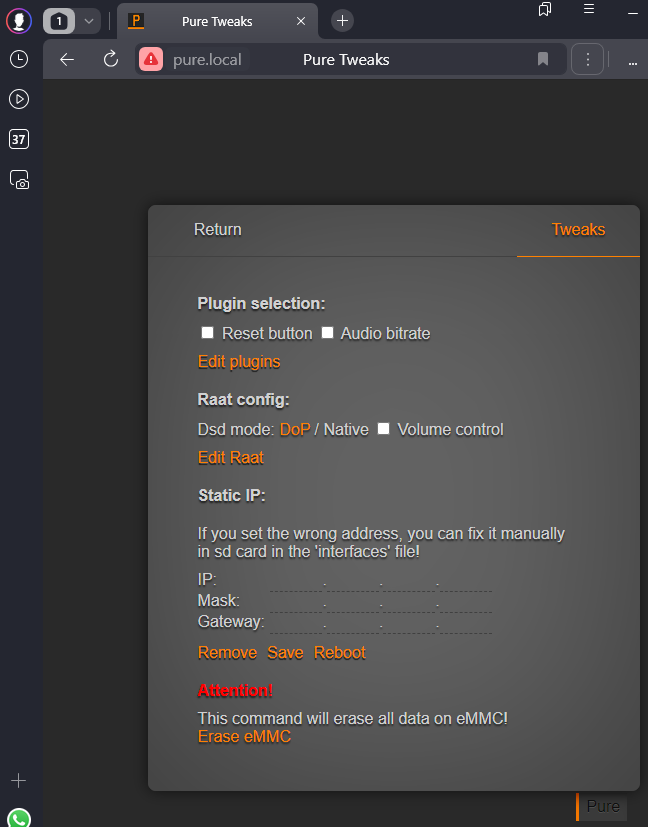Open the player icon in sidebar
This screenshot has width=648, height=827.
(19, 99)
